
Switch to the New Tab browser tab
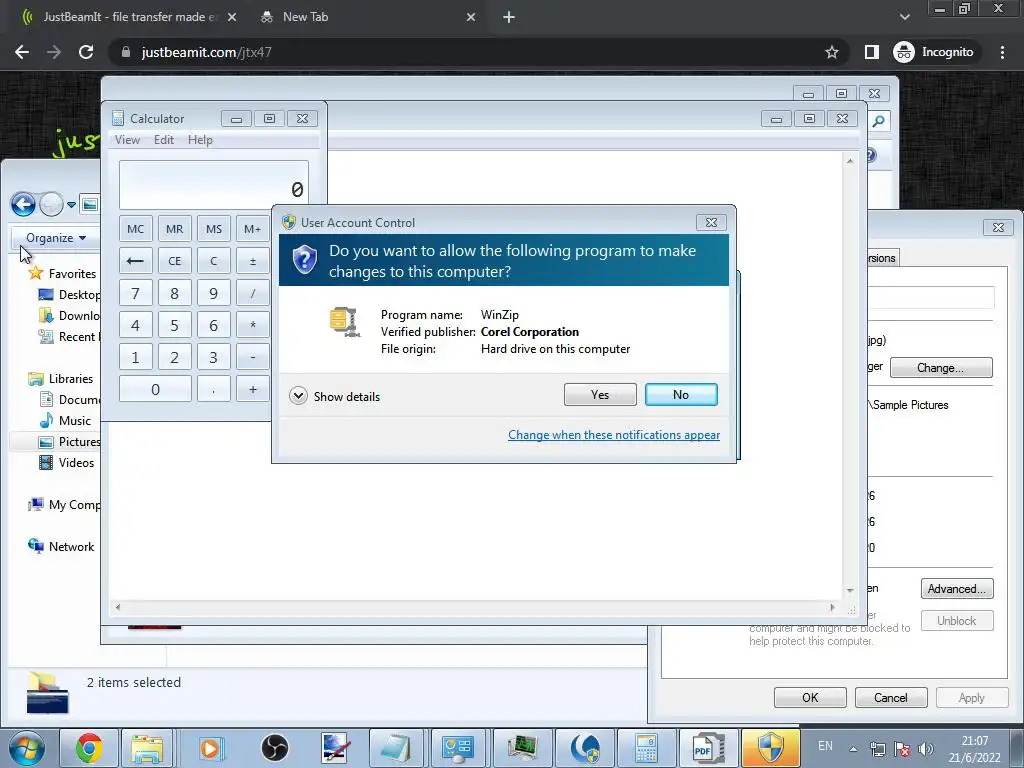click(x=369, y=17)
